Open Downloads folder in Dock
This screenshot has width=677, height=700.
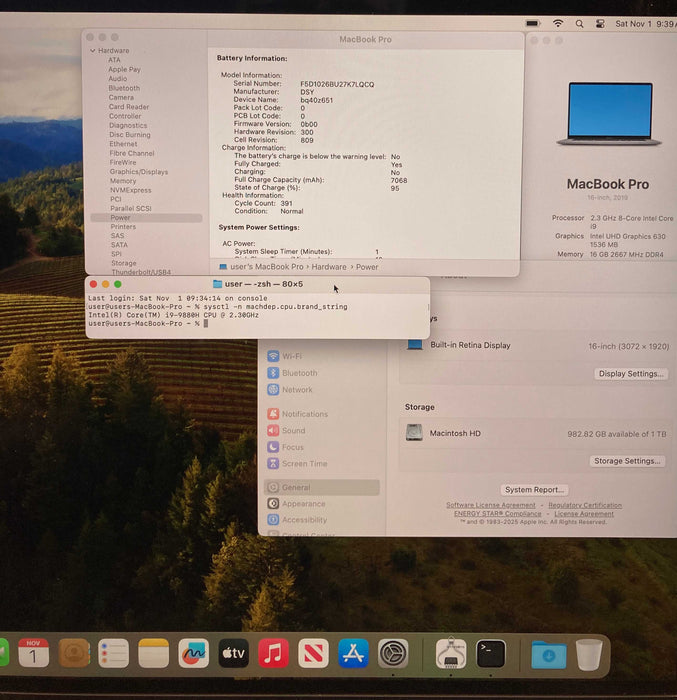[x=549, y=654]
